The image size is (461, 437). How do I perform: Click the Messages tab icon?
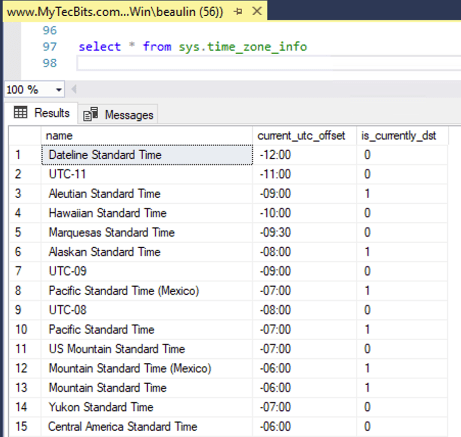[90, 114]
